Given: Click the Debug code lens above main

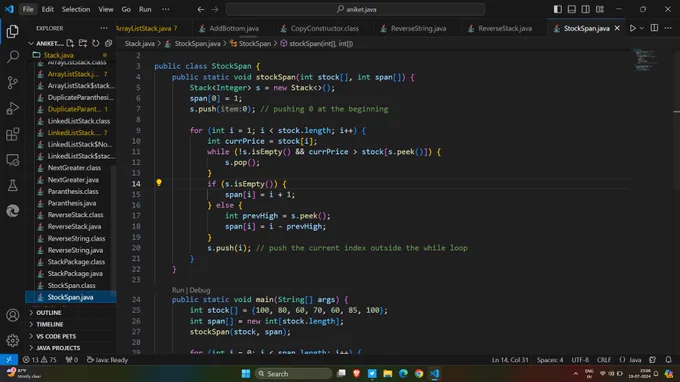Looking at the screenshot, I should [199, 290].
